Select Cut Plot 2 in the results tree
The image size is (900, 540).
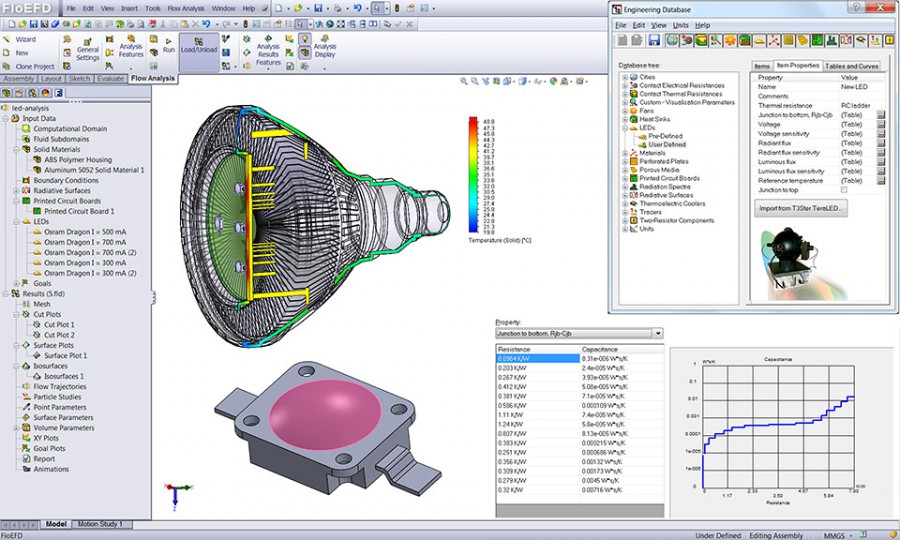[59, 335]
